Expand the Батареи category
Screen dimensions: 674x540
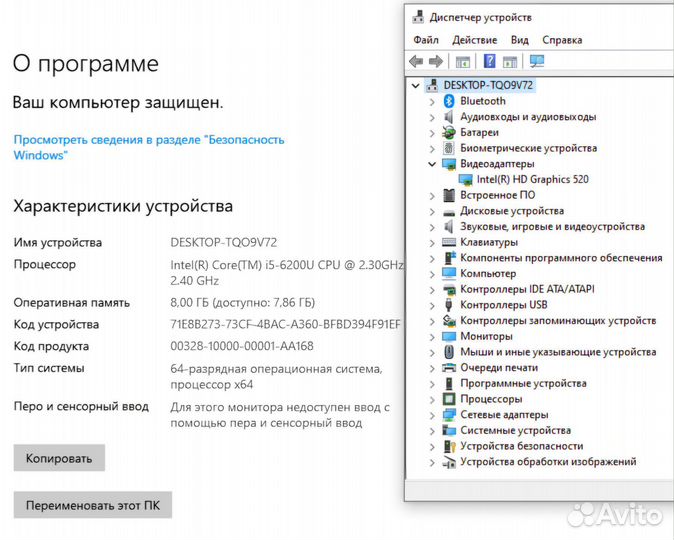432,133
